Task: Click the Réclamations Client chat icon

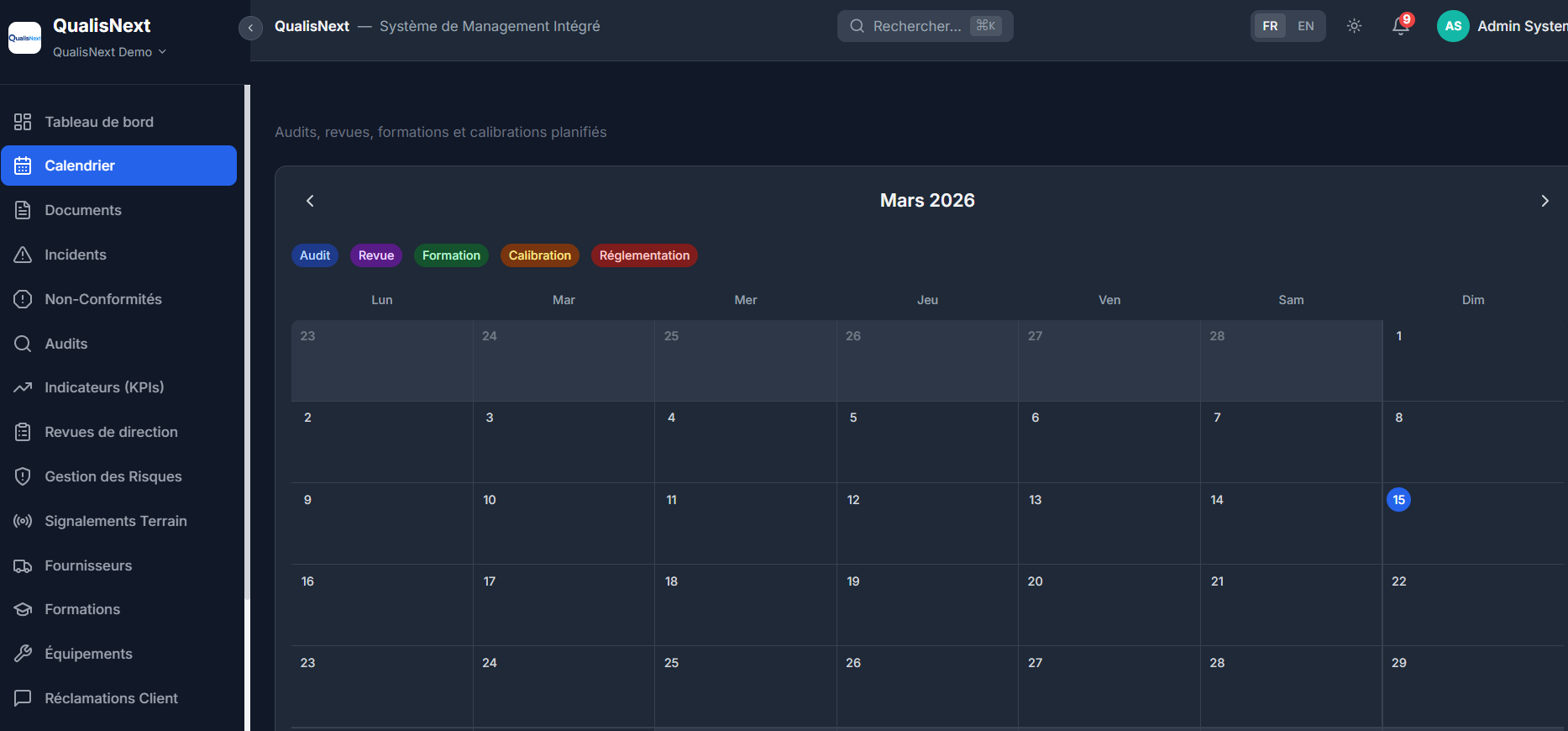Action: (23, 698)
